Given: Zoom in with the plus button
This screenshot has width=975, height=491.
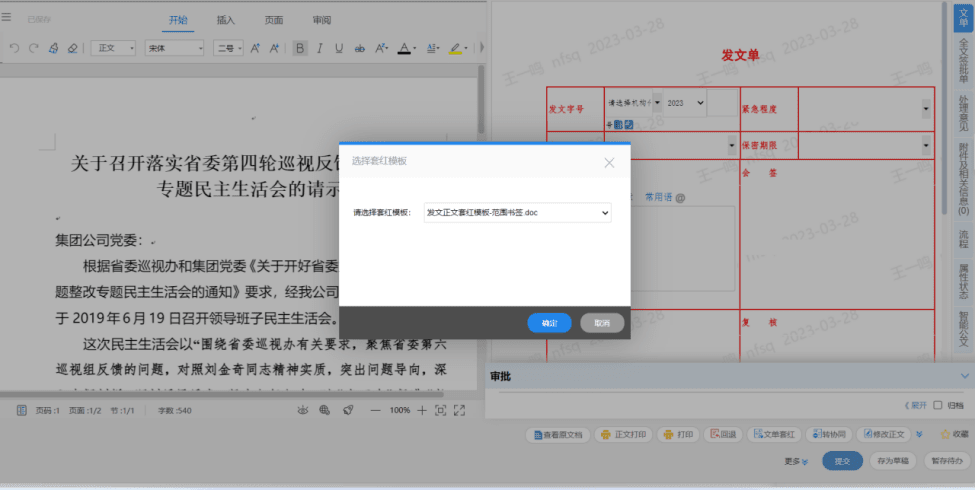Looking at the screenshot, I should tap(422, 410).
